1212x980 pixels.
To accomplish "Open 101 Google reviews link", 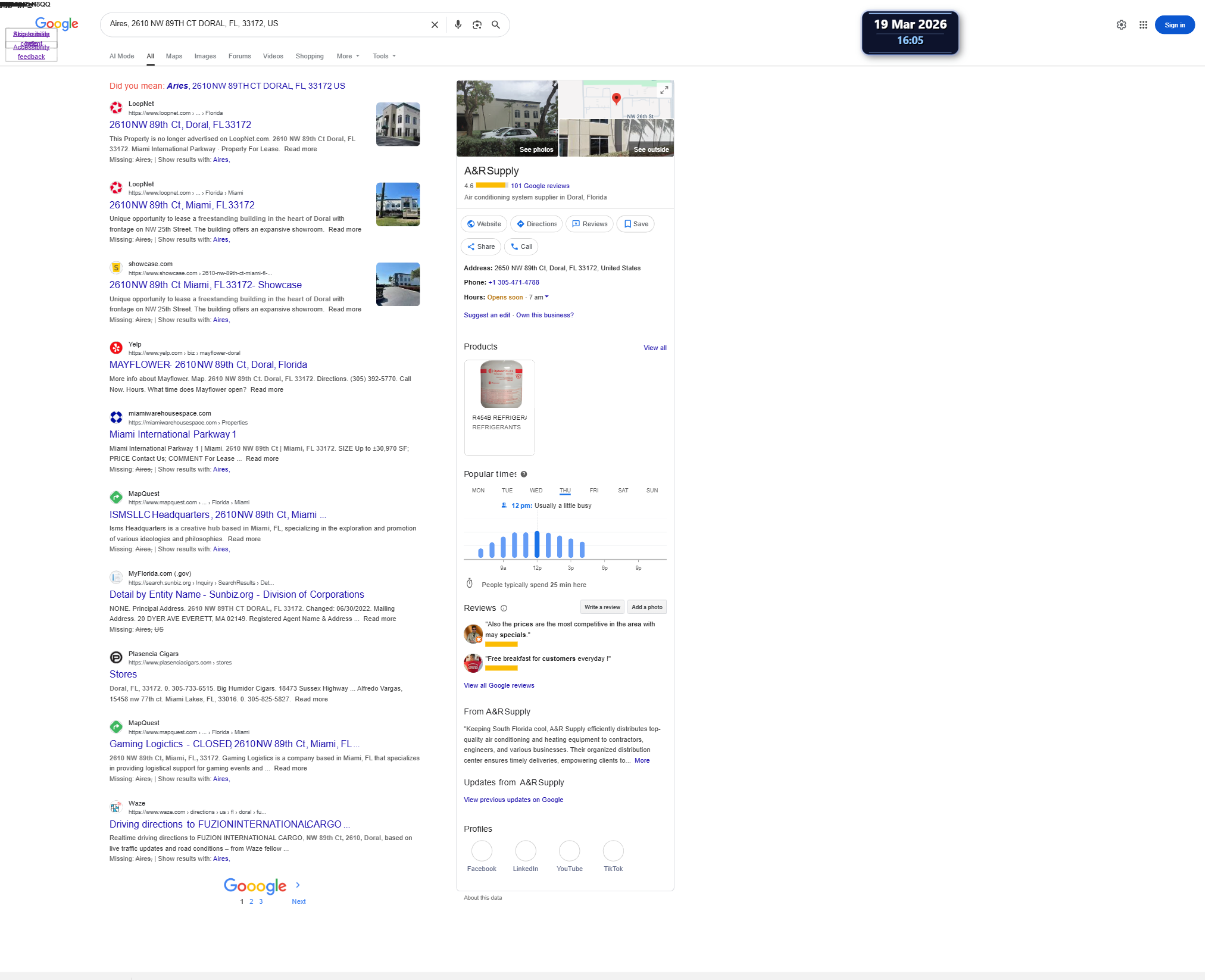I will [x=540, y=186].
